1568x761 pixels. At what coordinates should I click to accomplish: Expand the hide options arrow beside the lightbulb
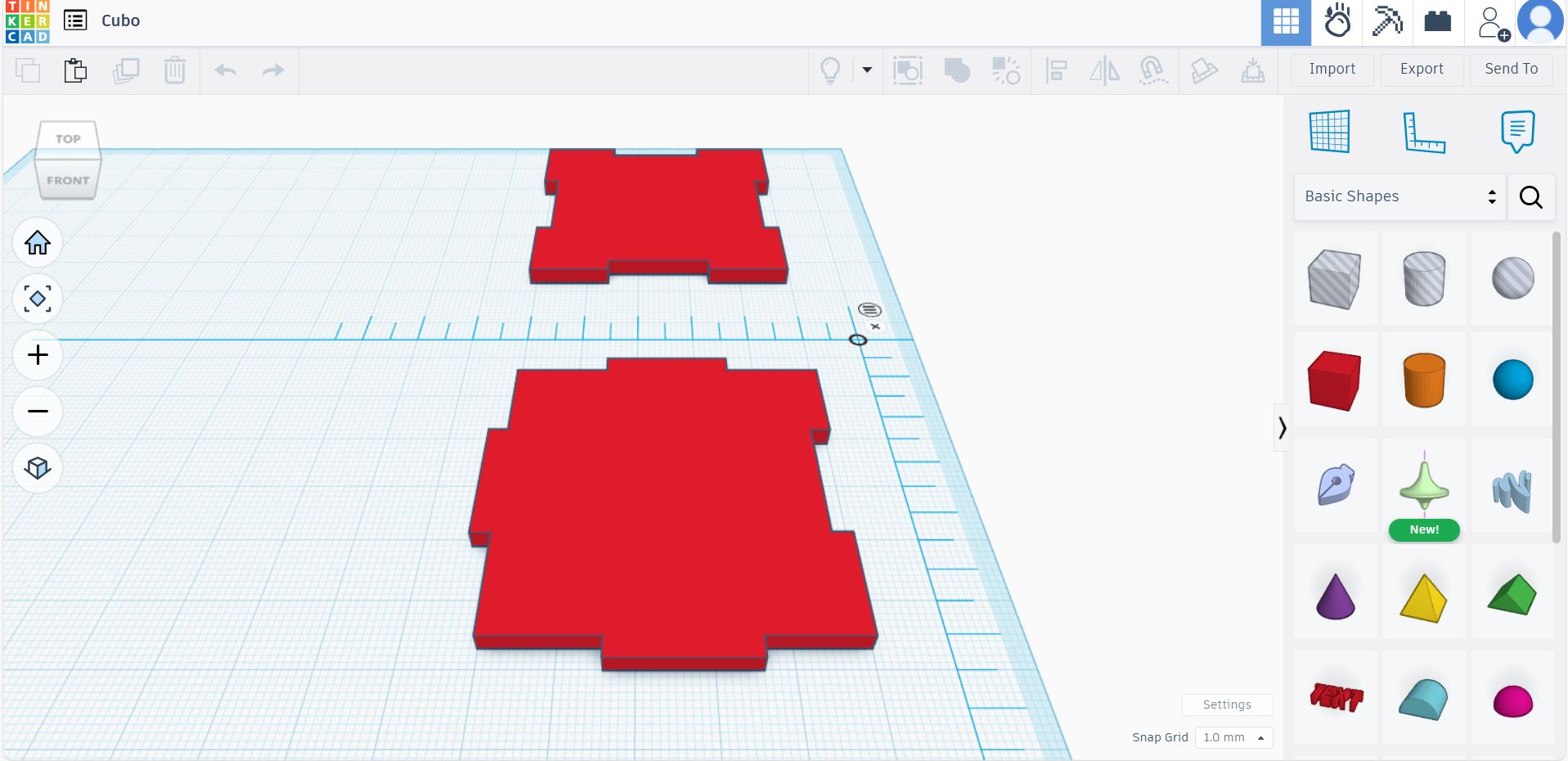866,70
